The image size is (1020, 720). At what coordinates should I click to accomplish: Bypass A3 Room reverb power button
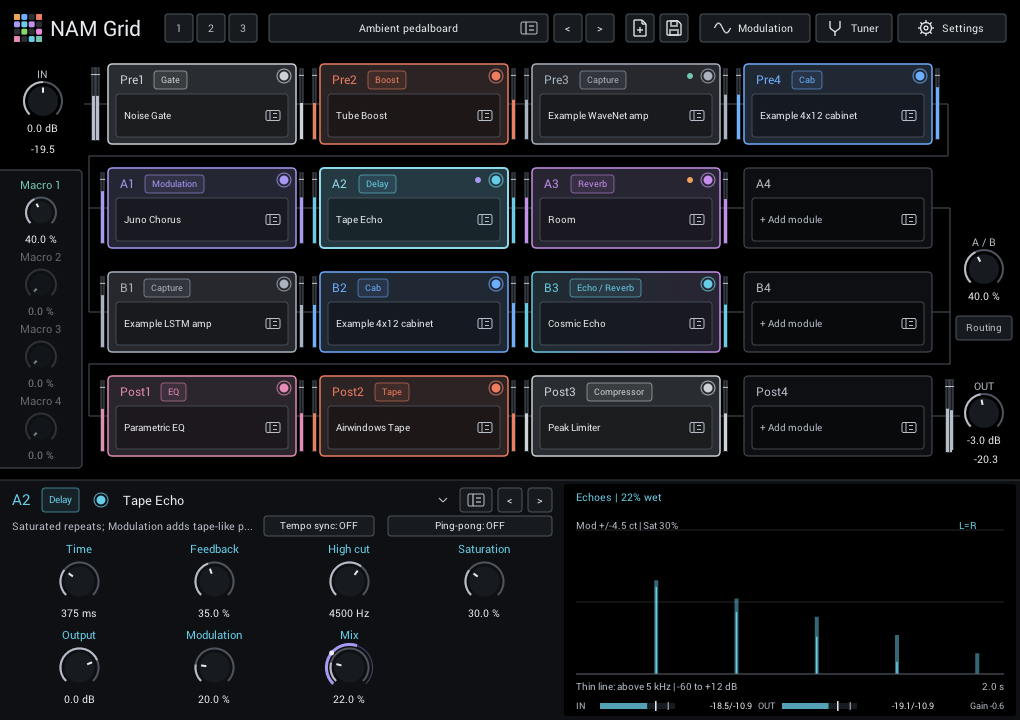coord(708,180)
